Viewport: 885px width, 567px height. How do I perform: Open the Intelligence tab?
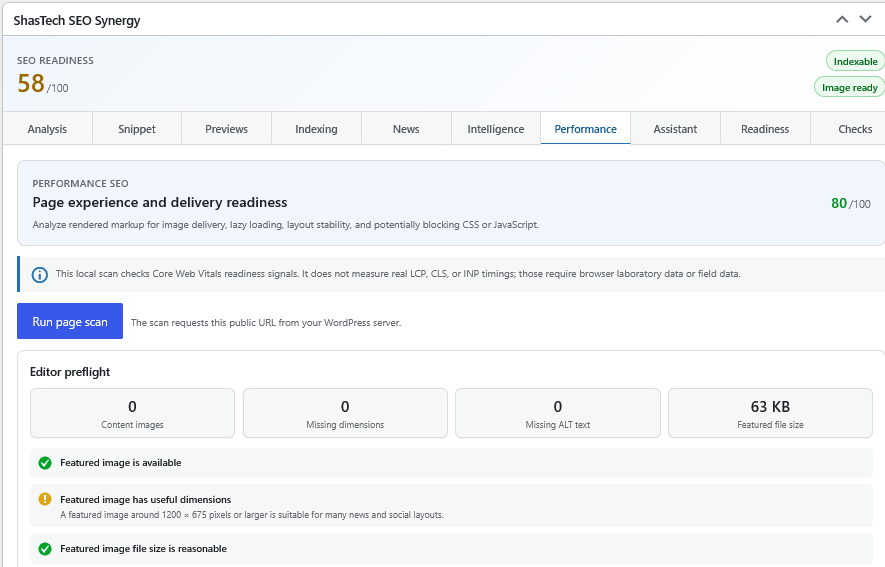click(496, 129)
